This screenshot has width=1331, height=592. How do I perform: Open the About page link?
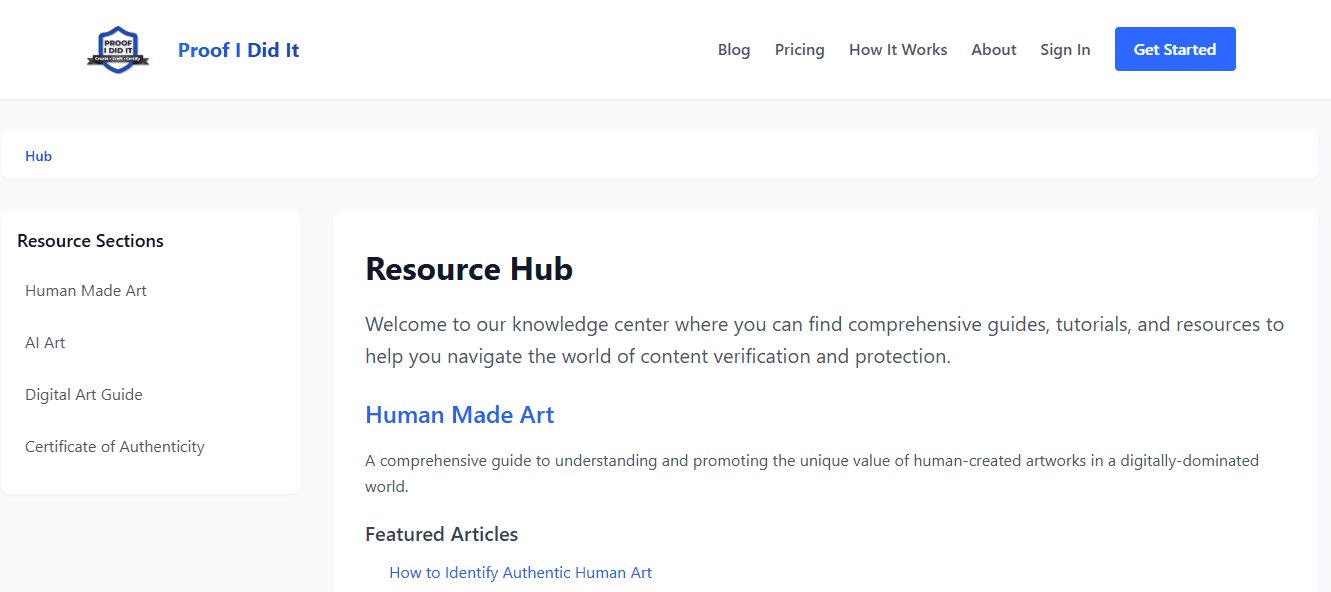pyautogui.click(x=993, y=50)
